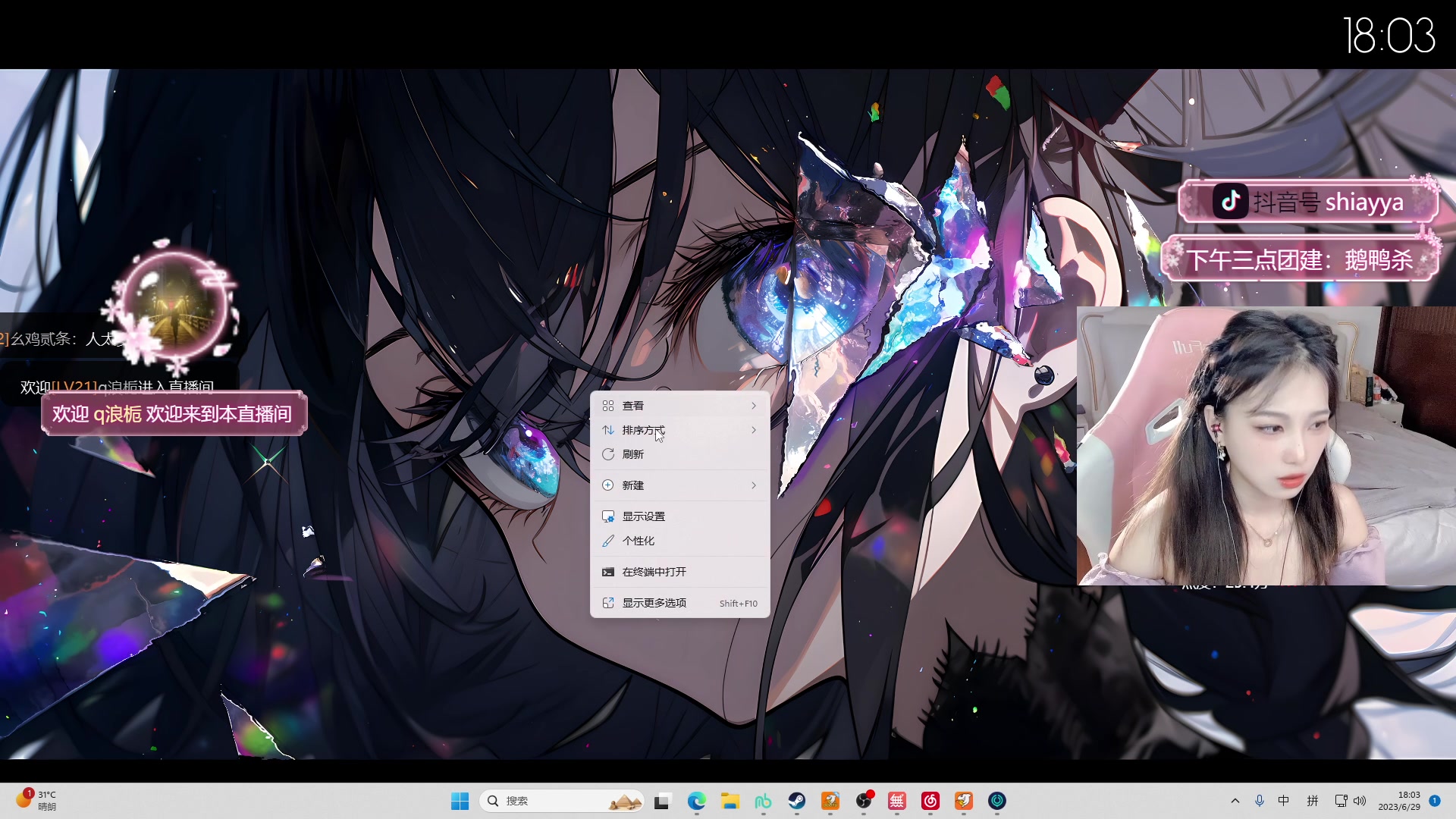1456x819 pixels.
Task: Expand the chevron arrow beside 查看
Action: (754, 406)
